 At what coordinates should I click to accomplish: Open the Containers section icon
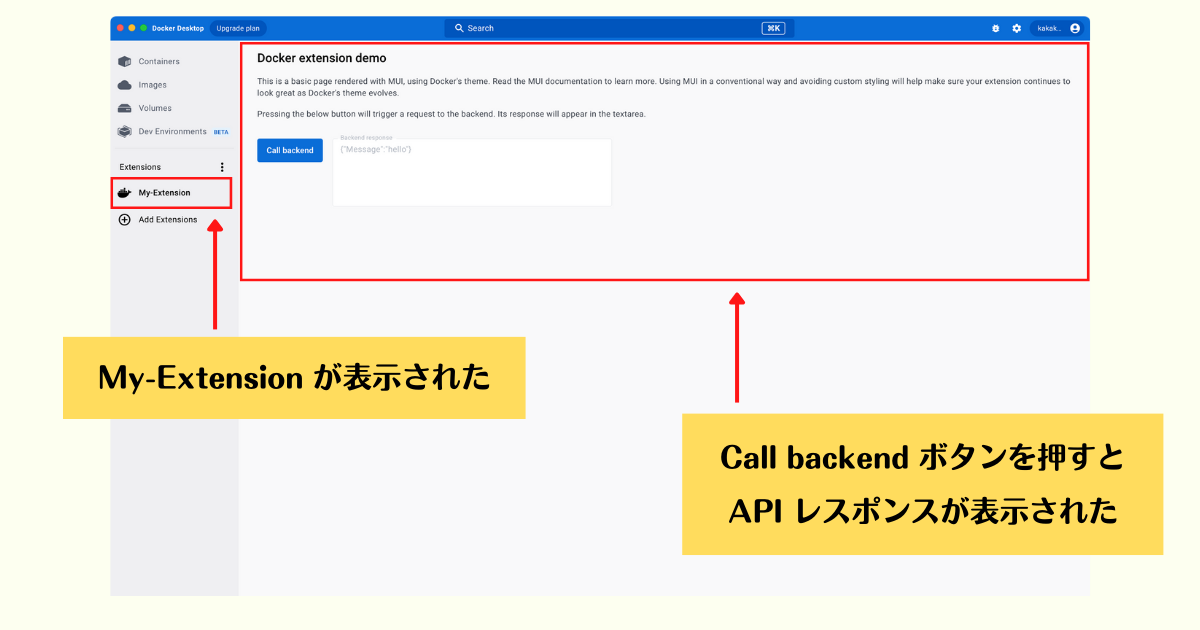[x=124, y=62]
